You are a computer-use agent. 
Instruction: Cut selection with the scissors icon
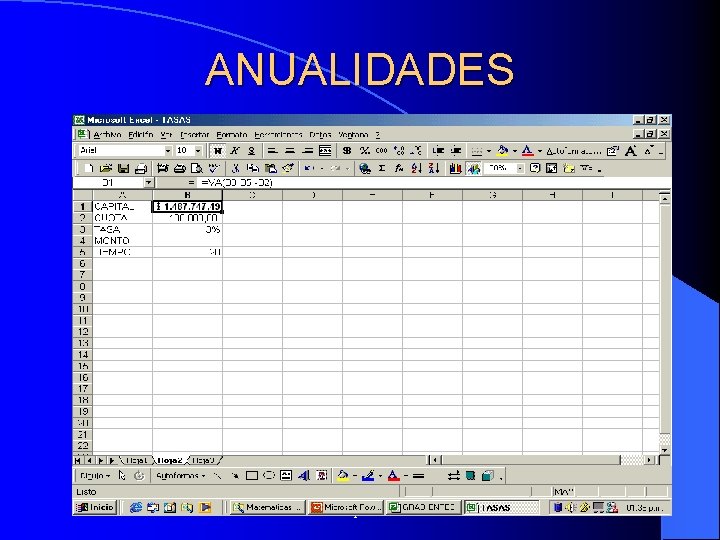point(236,169)
